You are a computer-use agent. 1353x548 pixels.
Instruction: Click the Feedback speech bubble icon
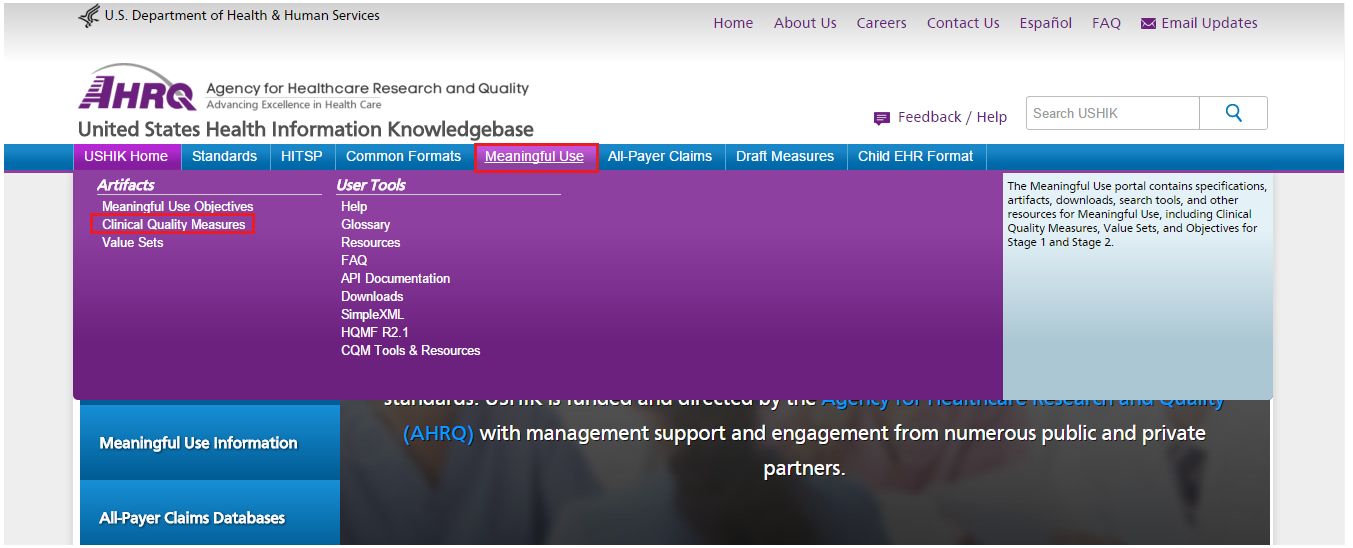(881, 118)
